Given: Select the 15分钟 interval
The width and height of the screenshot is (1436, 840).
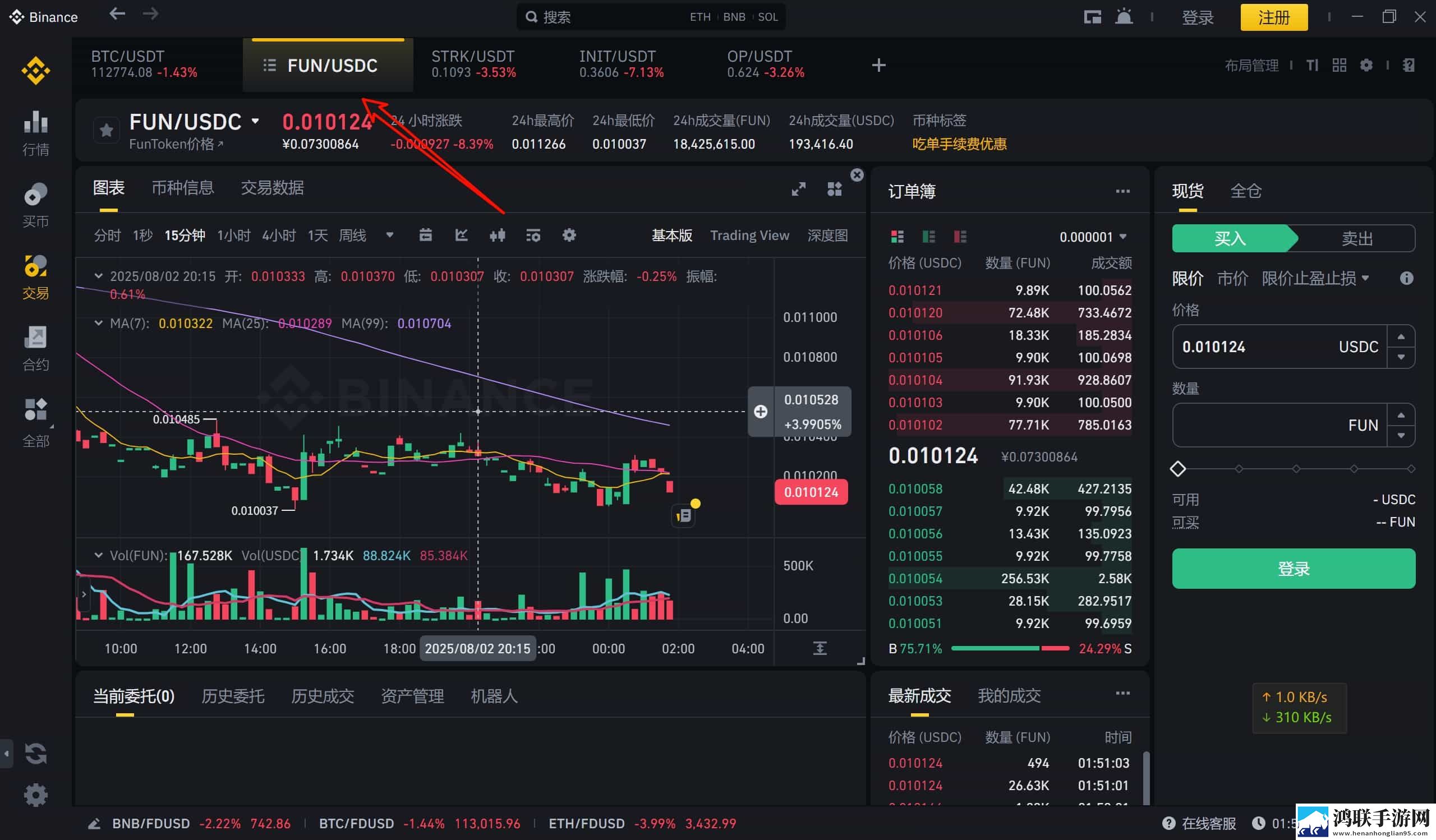Looking at the screenshot, I should (x=185, y=235).
